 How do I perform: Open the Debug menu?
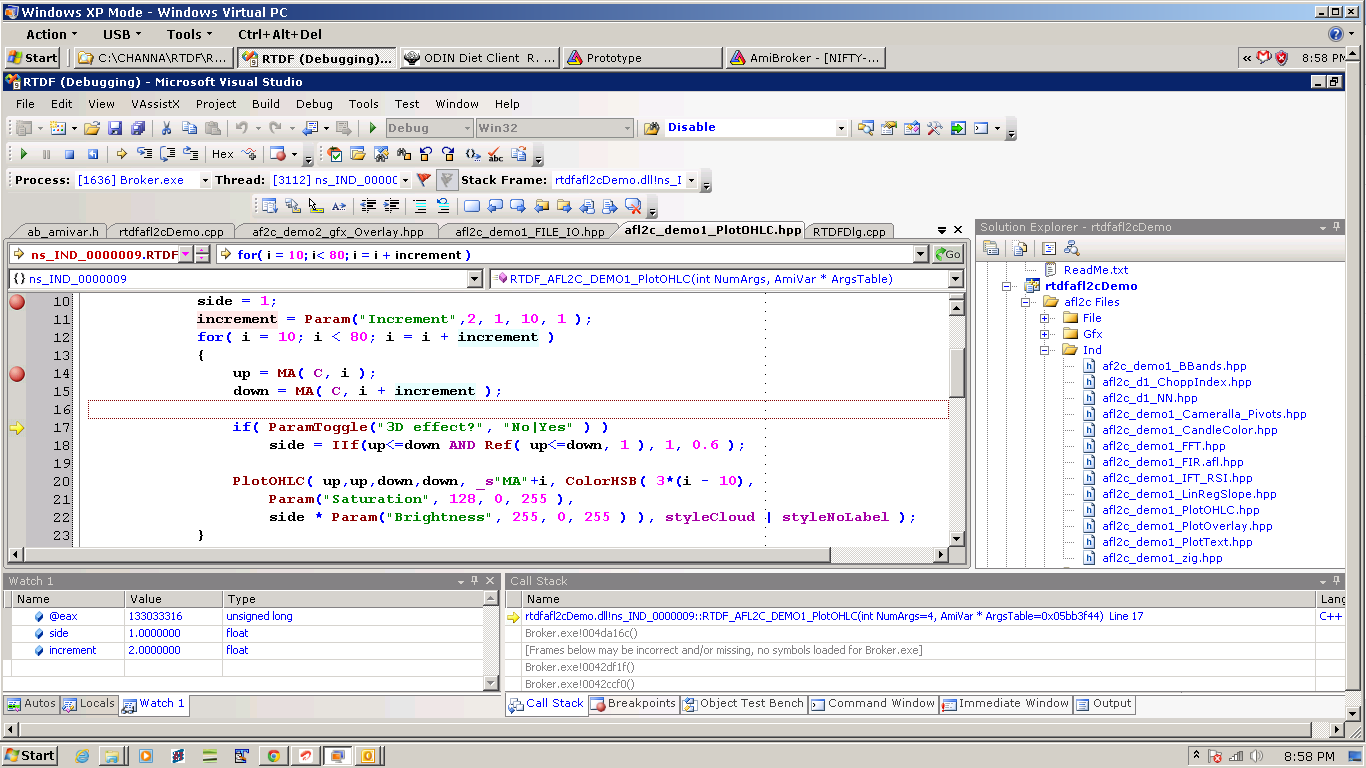click(x=314, y=104)
